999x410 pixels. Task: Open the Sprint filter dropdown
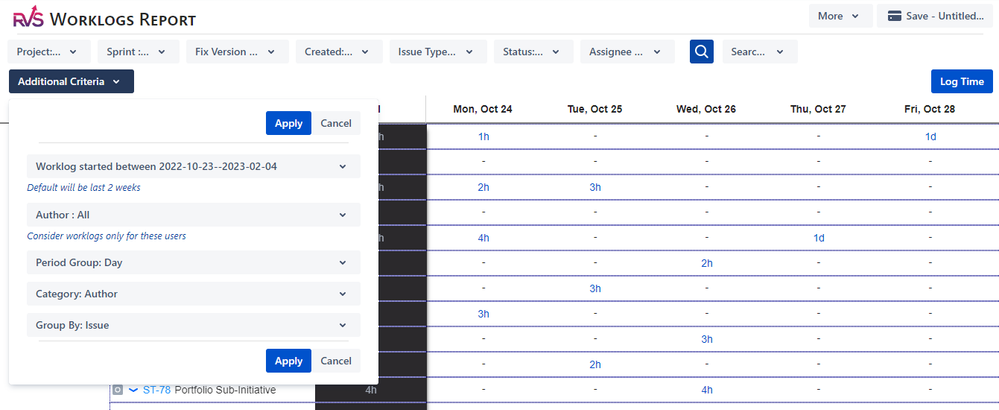(138, 52)
